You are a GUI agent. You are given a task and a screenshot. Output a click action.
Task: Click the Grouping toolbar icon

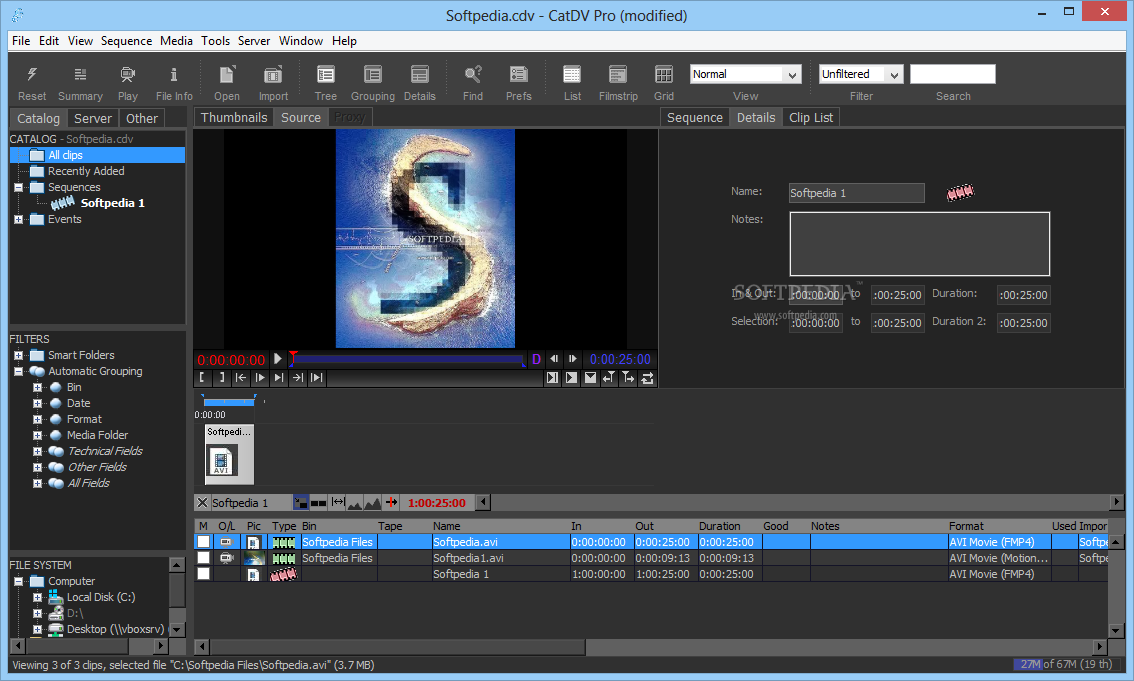tap(372, 74)
